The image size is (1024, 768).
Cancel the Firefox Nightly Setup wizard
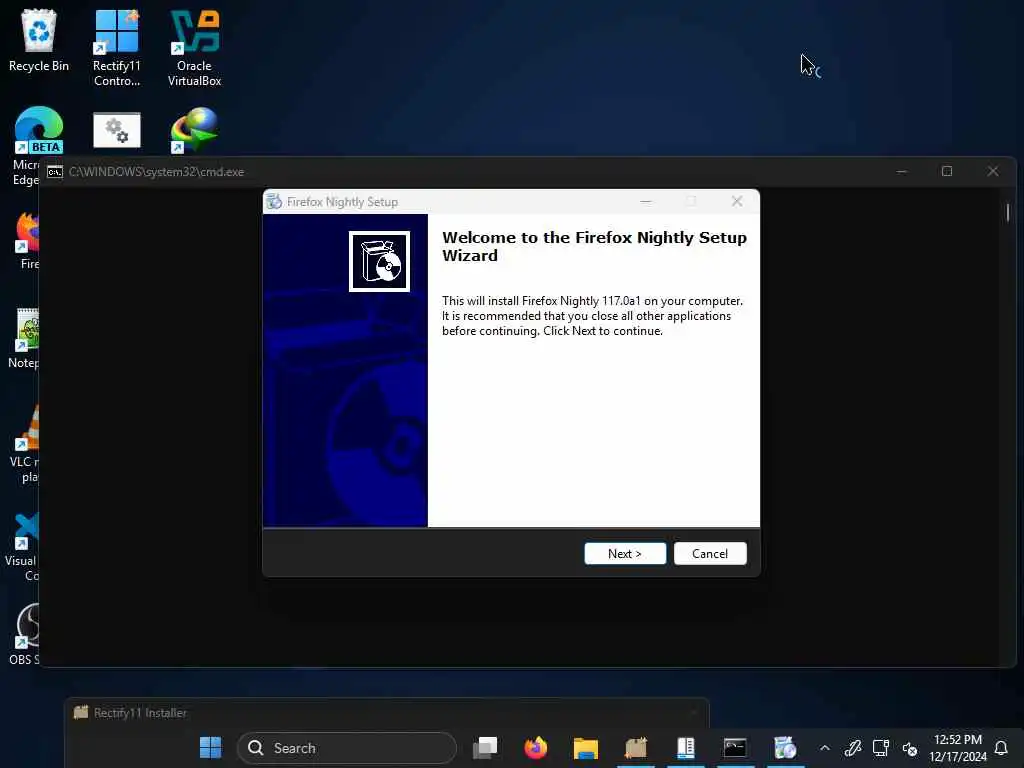tap(710, 553)
